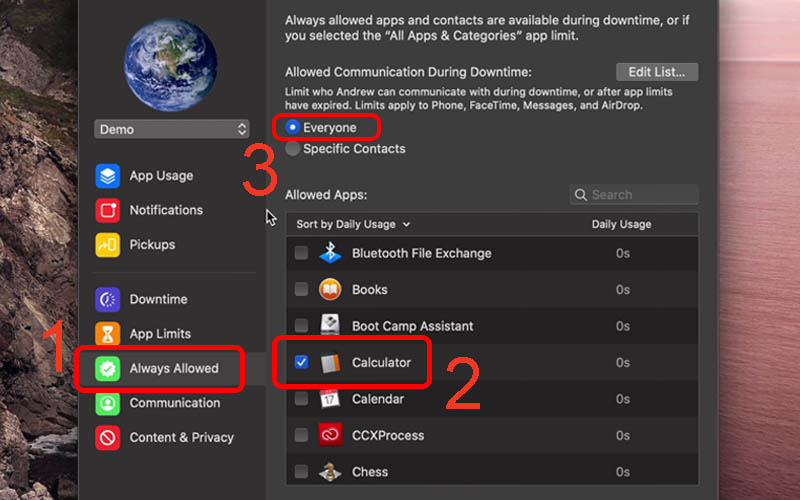The image size is (800, 500).
Task: Tick the Bluetooth File Exchange checkbox
Action: [x=301, y=254]
